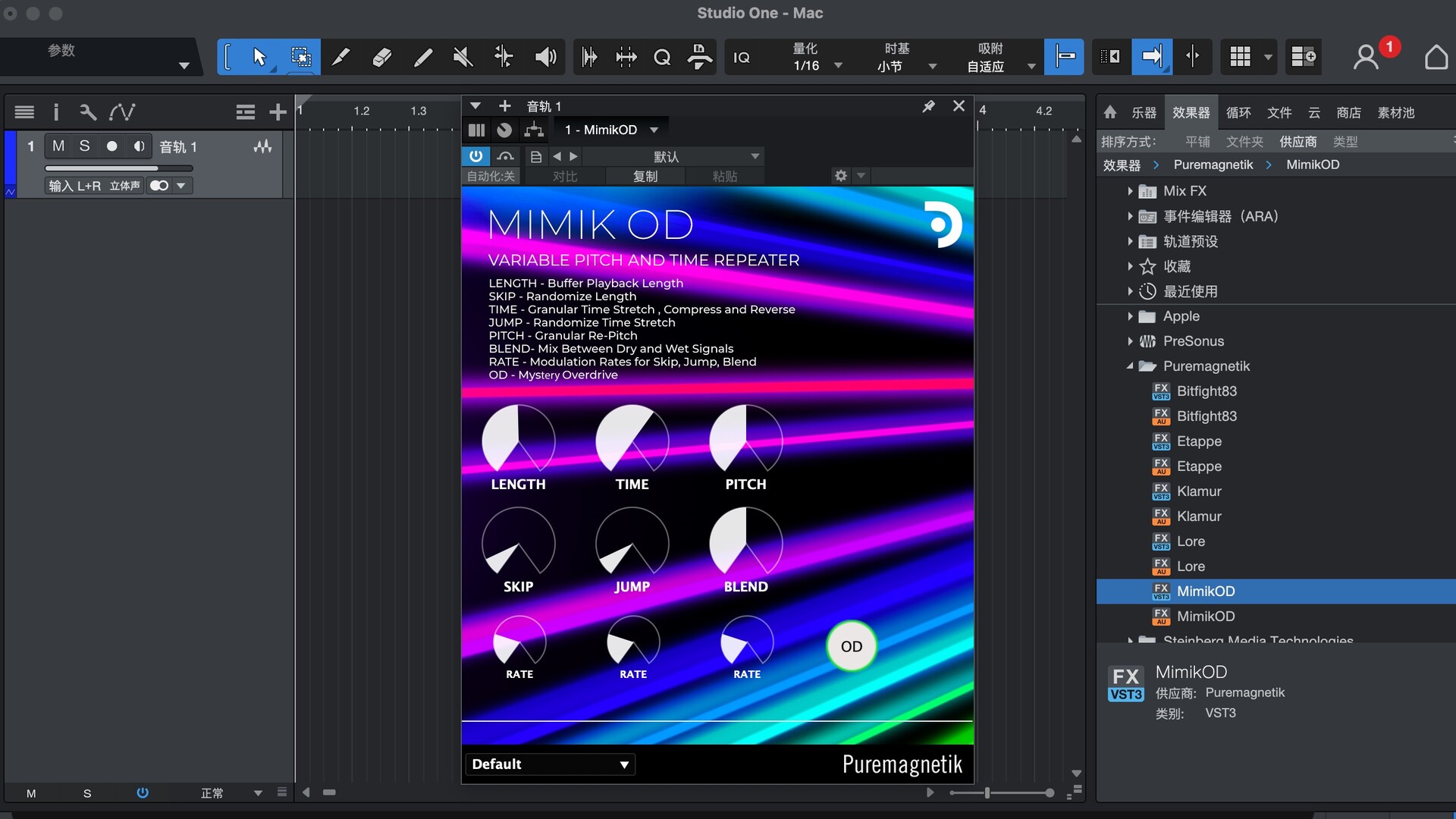Select the Range tool
Image resolution: width=1456 pixels, height=819 pixels.
click(300, 57)
